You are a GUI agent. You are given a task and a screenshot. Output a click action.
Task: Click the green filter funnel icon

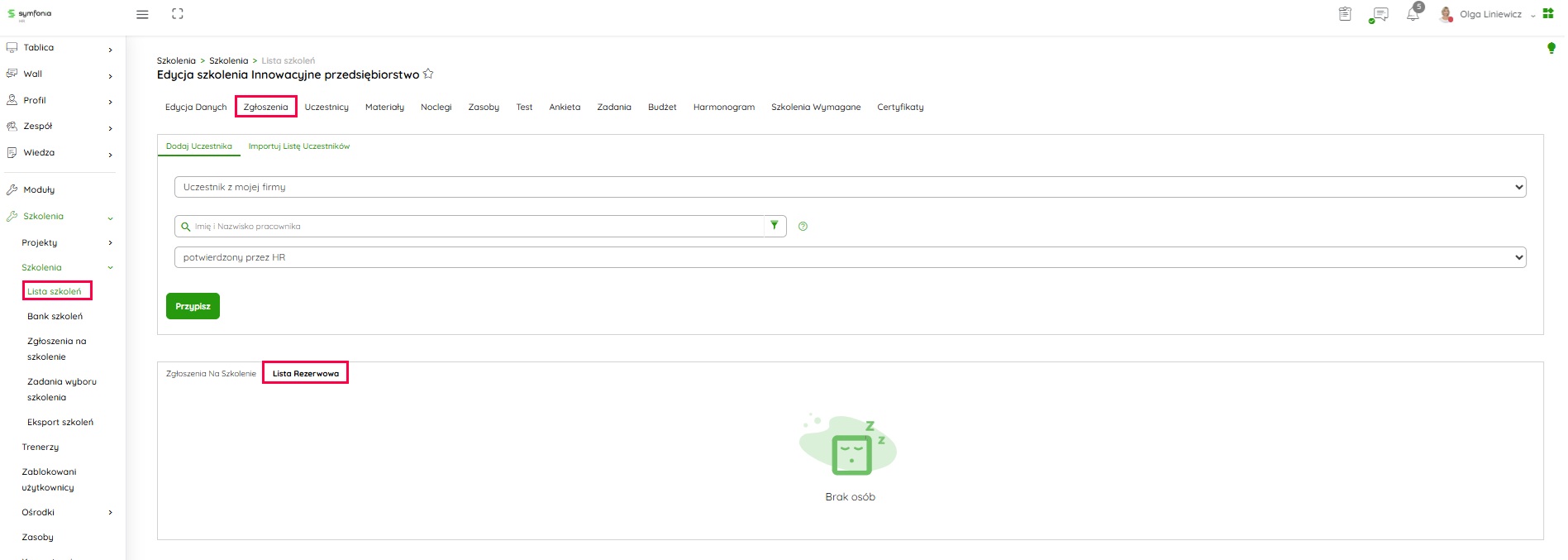(774, 226)
